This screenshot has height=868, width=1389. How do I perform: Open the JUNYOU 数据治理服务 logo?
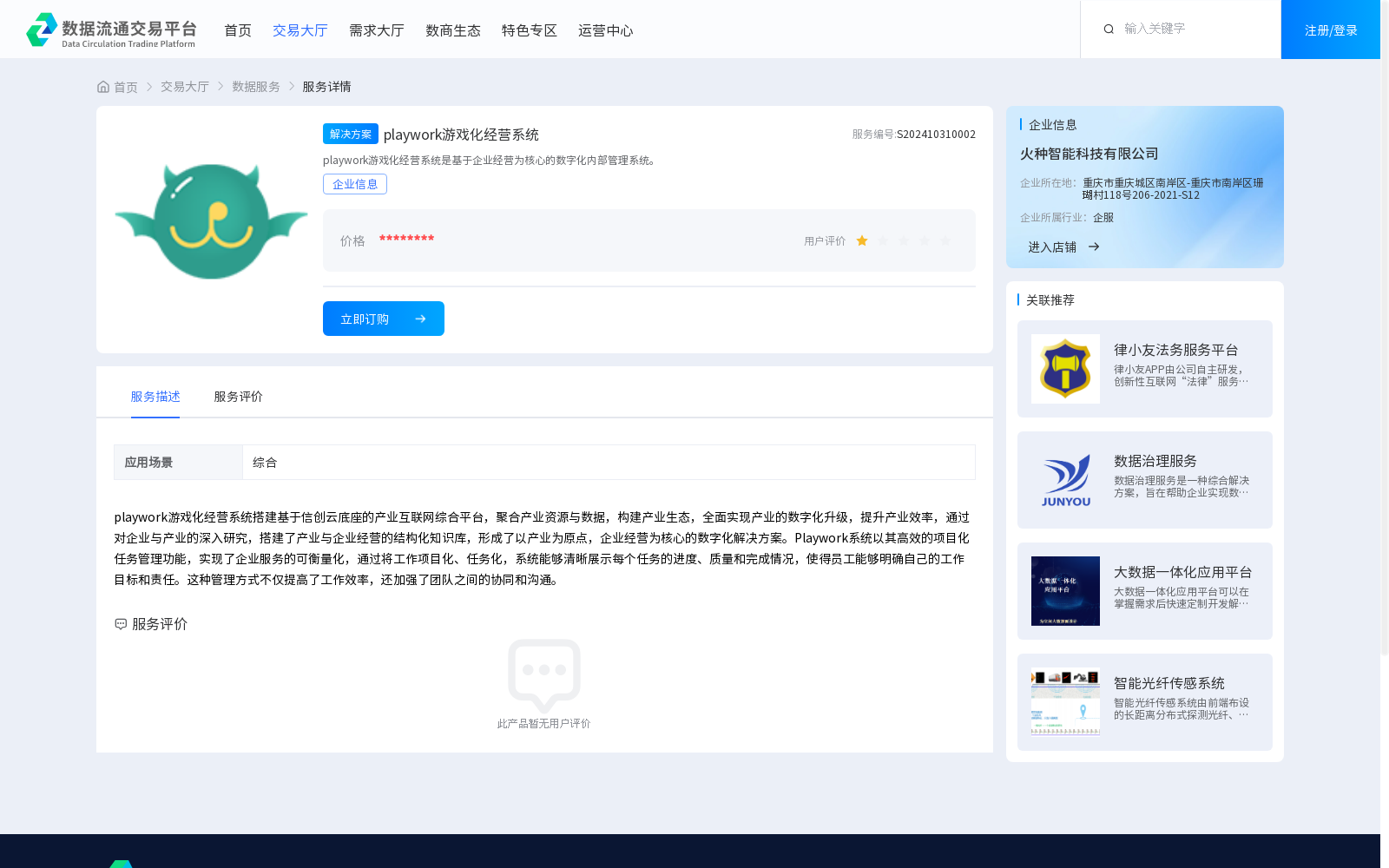(x=1065, y=480)
